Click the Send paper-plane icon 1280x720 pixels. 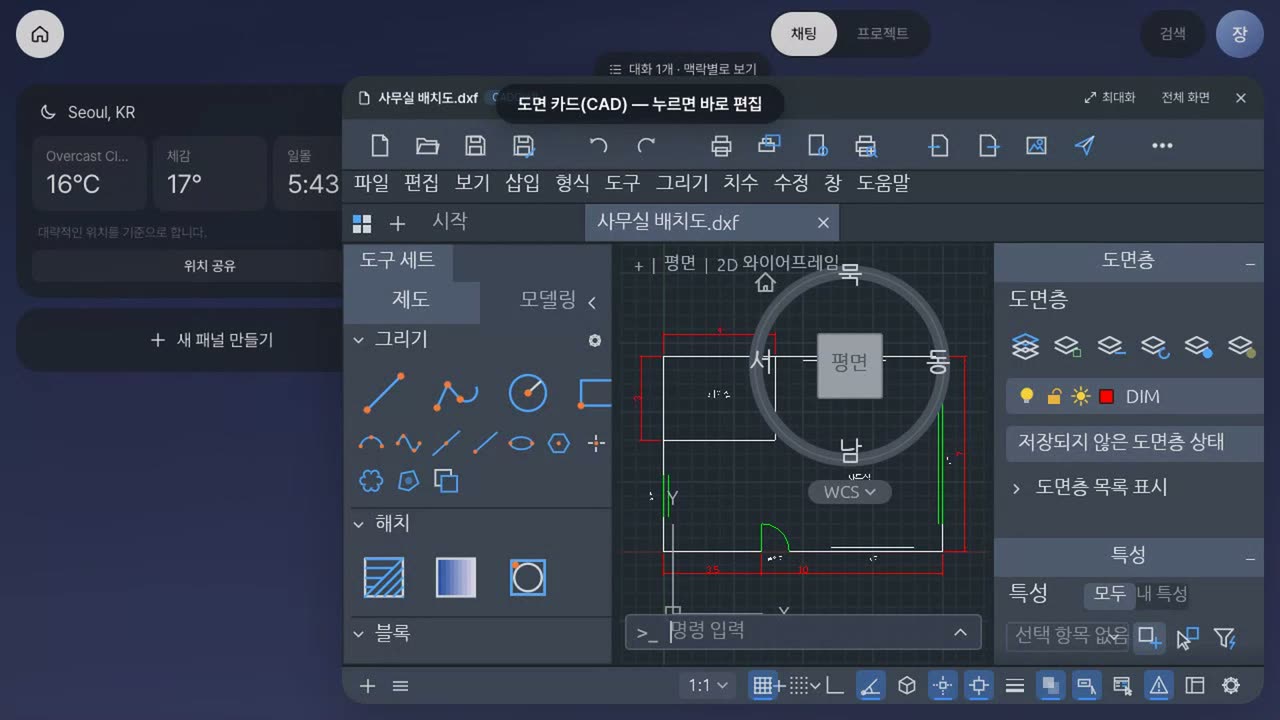[1085, 146]
